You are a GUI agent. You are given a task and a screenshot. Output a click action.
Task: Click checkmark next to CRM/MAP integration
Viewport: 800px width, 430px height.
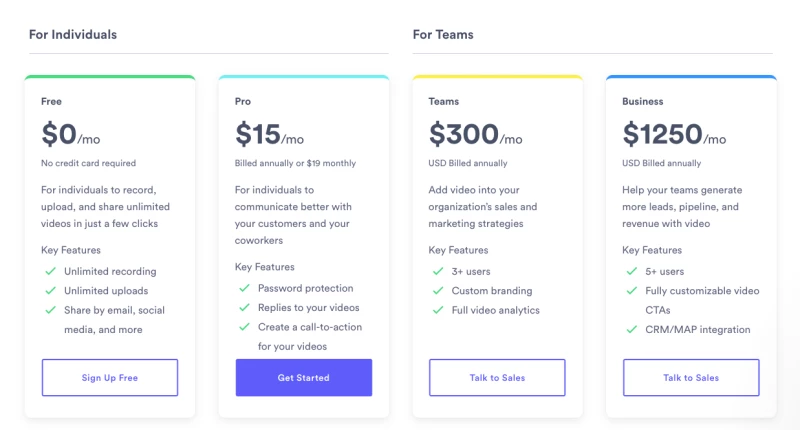point(632,330)
